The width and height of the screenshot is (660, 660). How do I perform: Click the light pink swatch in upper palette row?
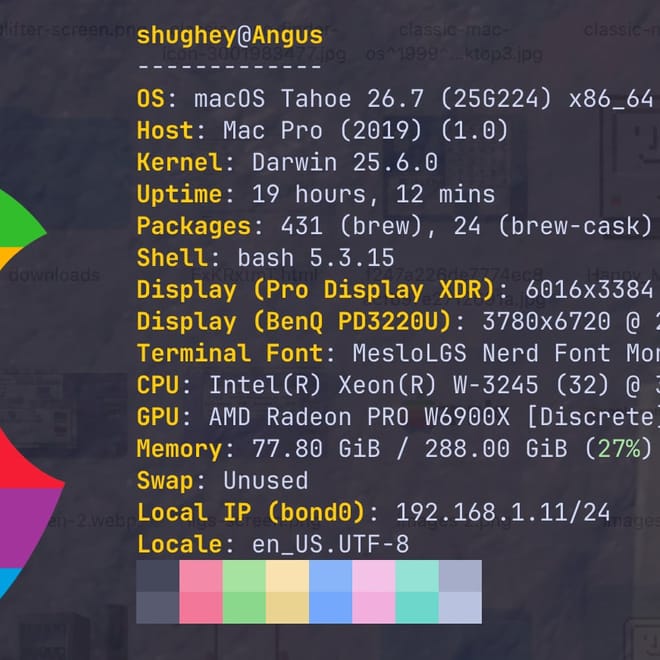[373, 576]
